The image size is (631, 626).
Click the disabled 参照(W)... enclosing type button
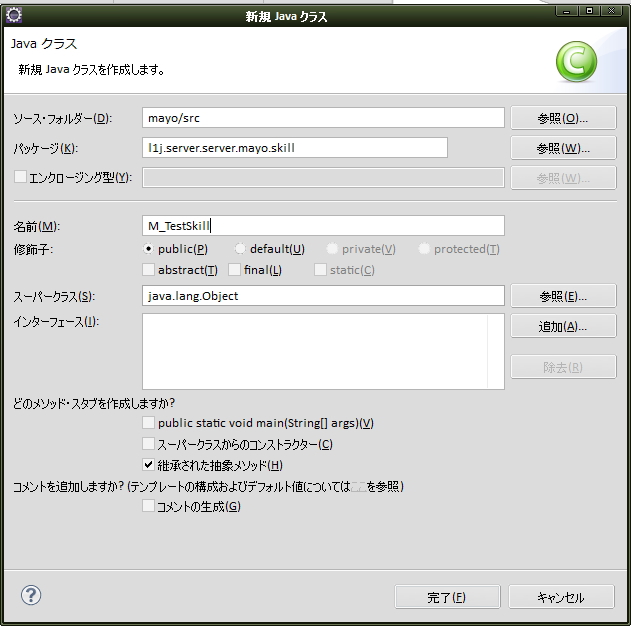pos(563,177)
